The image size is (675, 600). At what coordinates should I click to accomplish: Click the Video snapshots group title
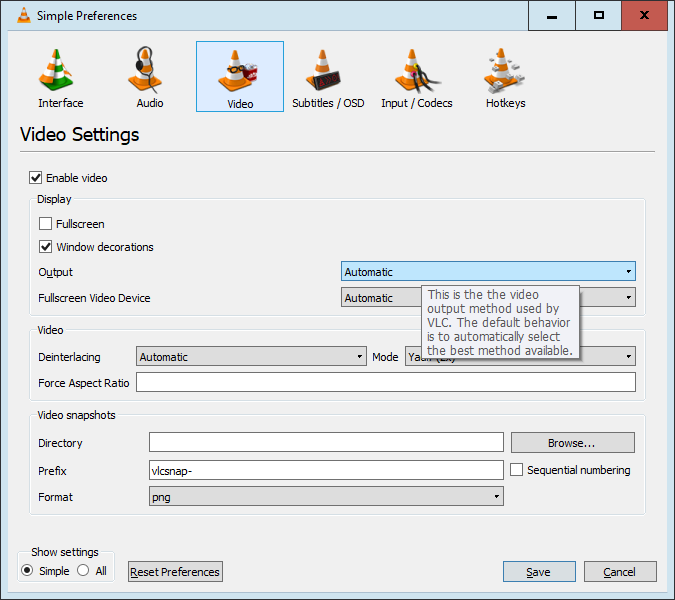click(x=77, y=415)
